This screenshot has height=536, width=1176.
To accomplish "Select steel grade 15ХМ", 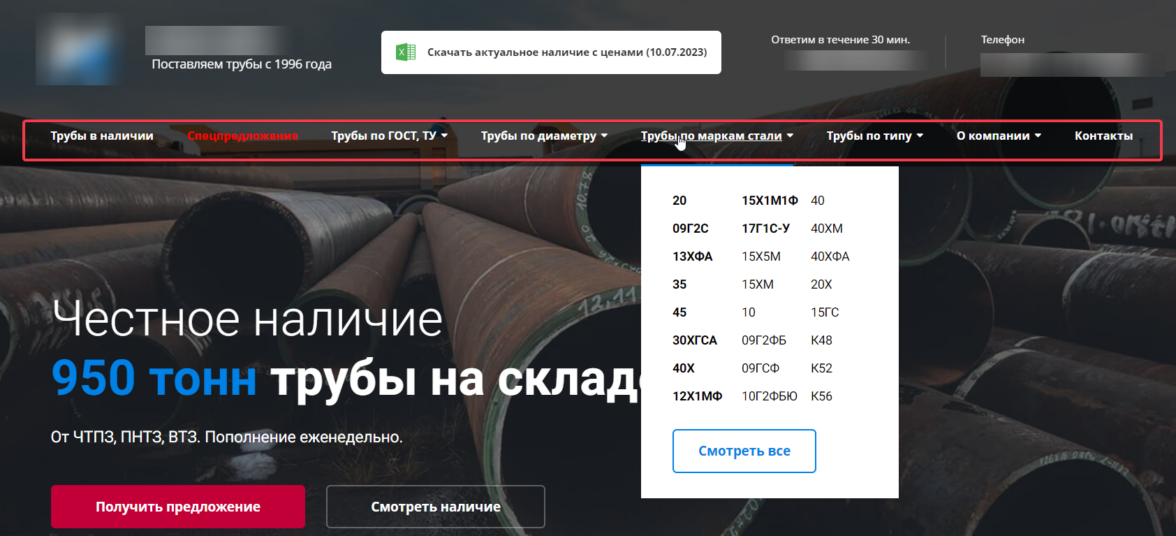I will tap(758, 285).
